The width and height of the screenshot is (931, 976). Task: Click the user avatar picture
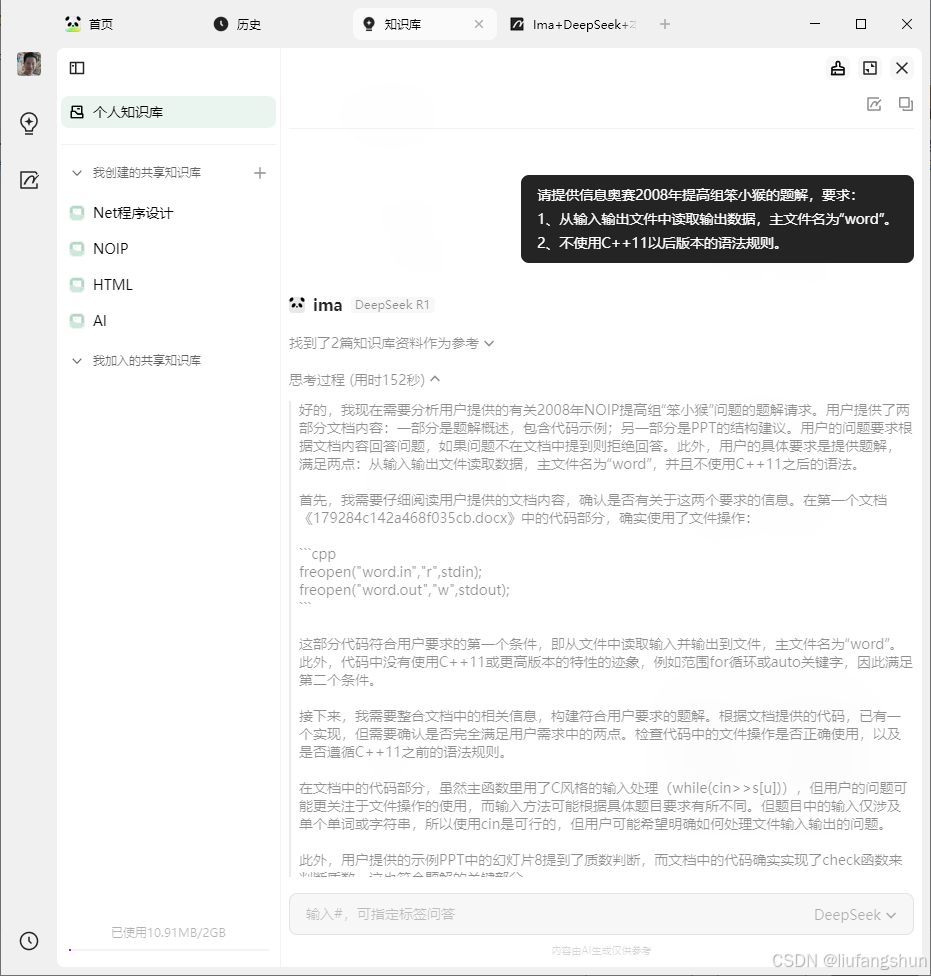point(29,63)
